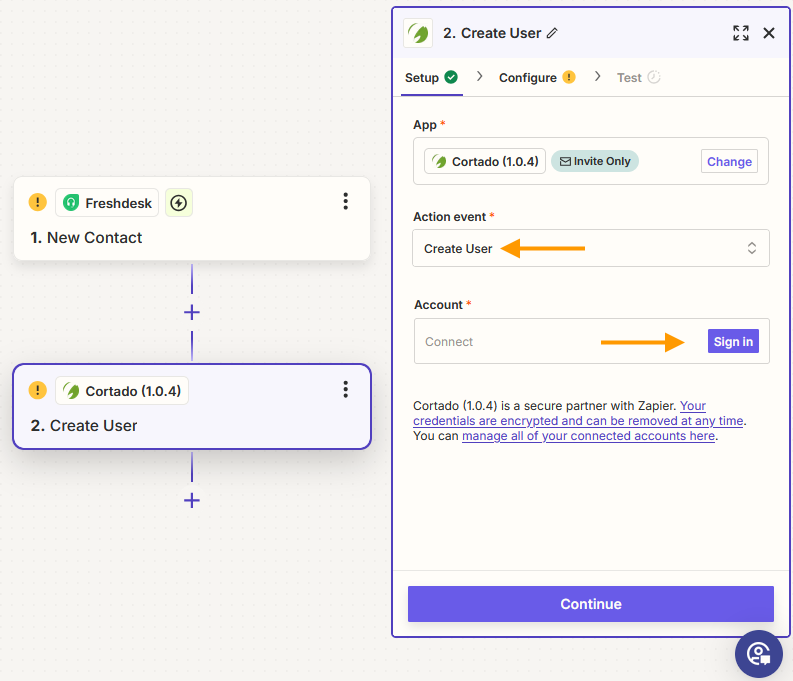
Task: Click the warning icon on Cortado step
Action: pyautogui.click(x=37, y=390)
